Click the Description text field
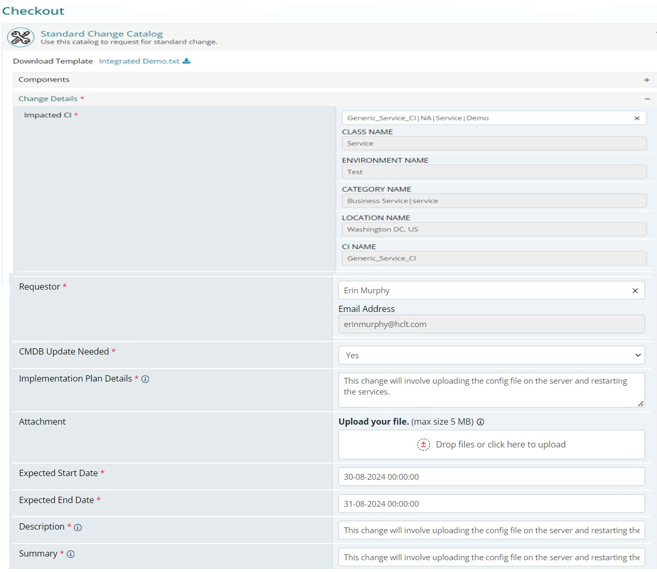This screenshot has width=657, height=572. (491, 530)
